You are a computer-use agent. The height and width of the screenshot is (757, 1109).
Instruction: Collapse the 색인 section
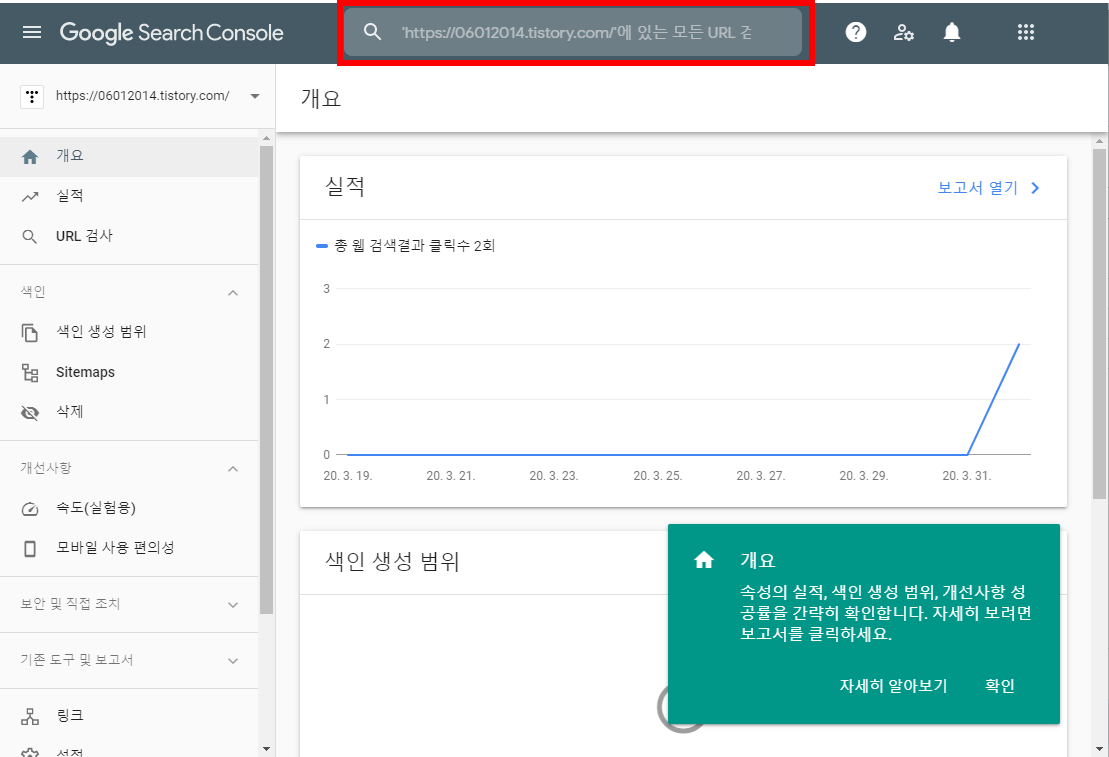tap(233, 293)
